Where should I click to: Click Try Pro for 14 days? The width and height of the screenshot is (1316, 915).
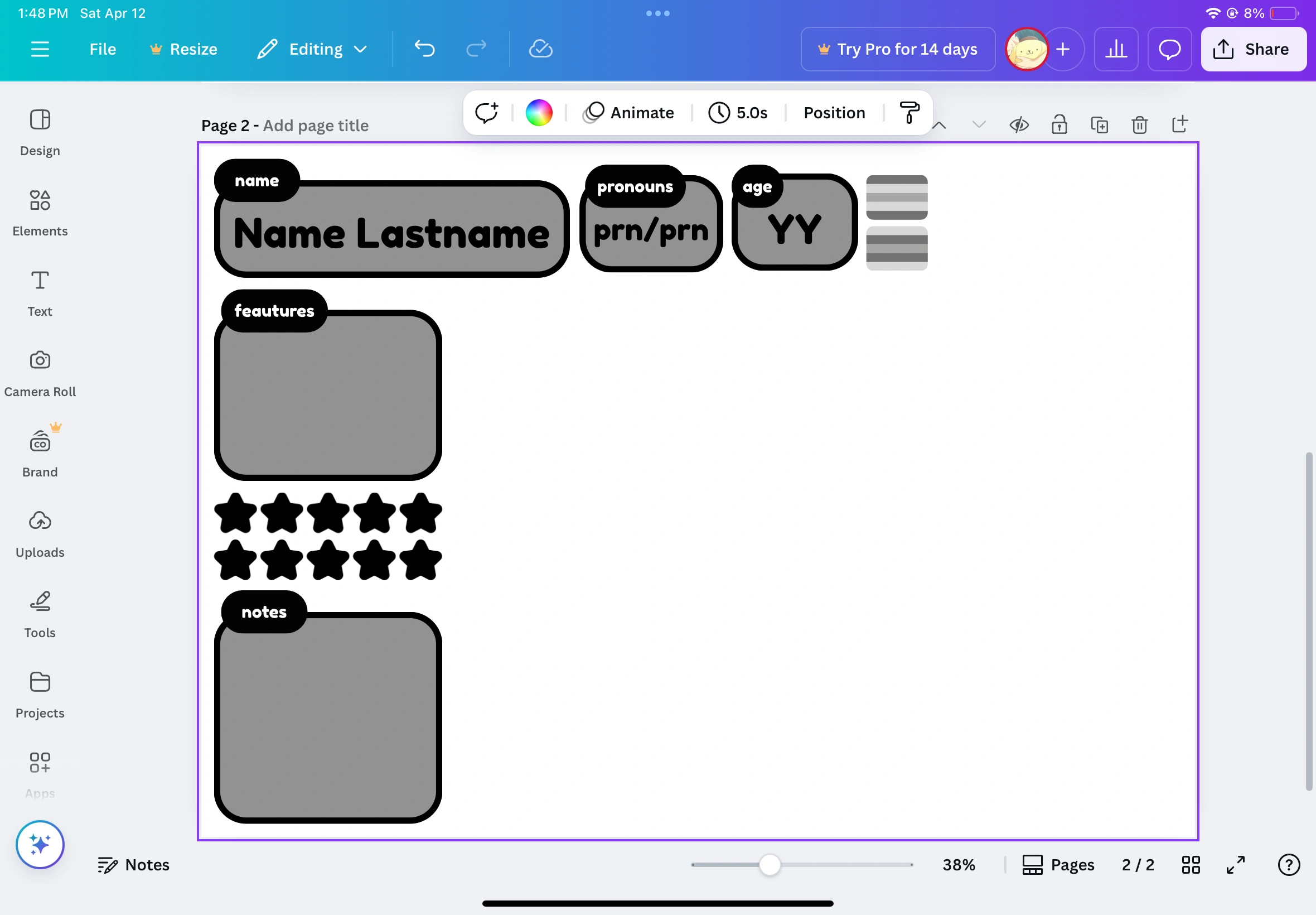(897, 49)
